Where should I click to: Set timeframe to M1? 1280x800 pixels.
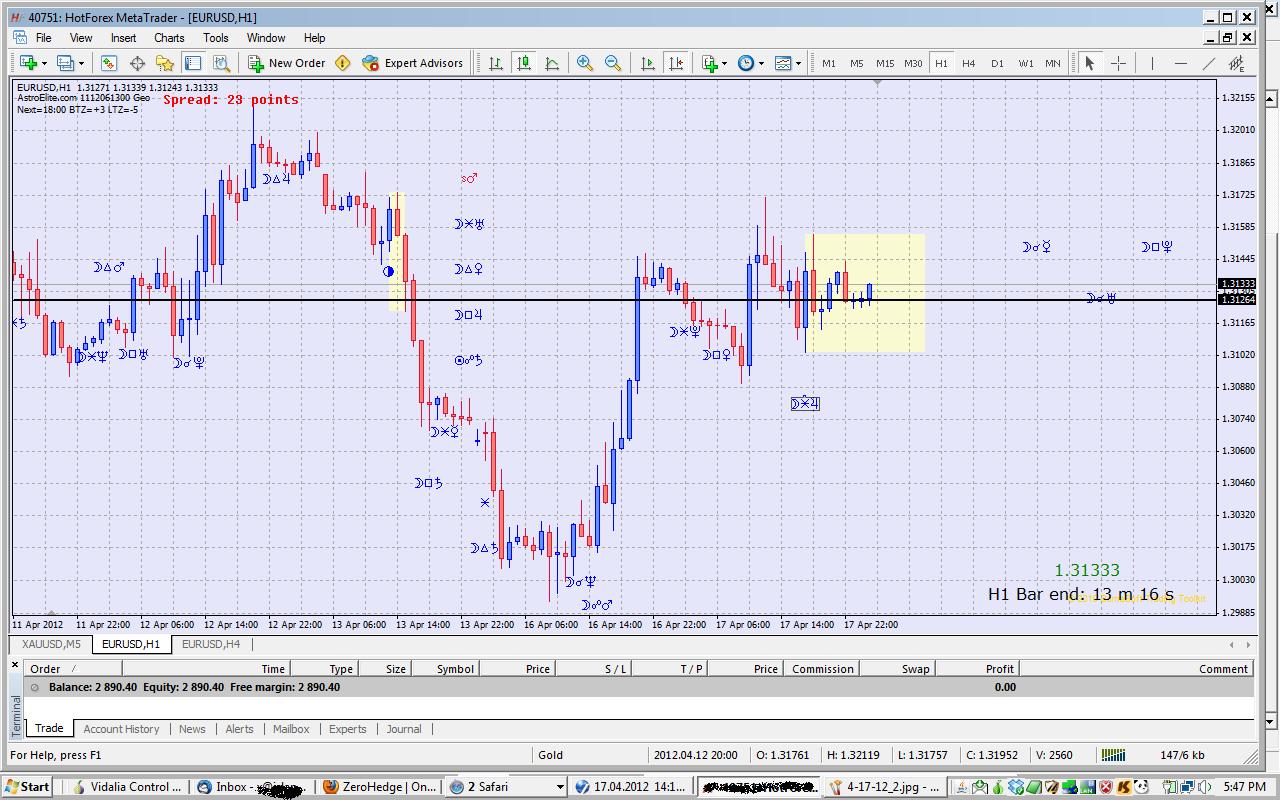pyautogui.click(x=829, y=63)
